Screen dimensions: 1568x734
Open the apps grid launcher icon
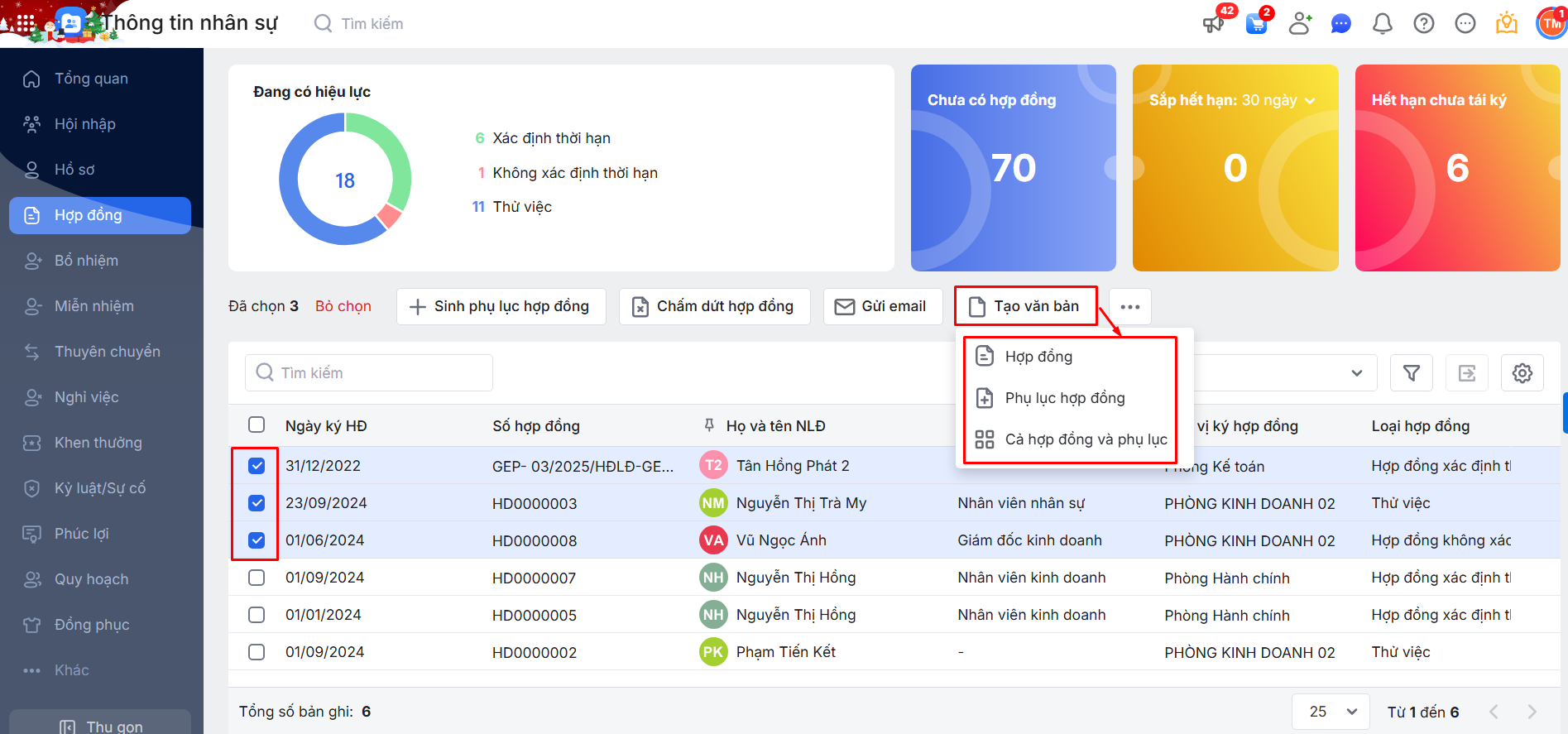point(26,23)
